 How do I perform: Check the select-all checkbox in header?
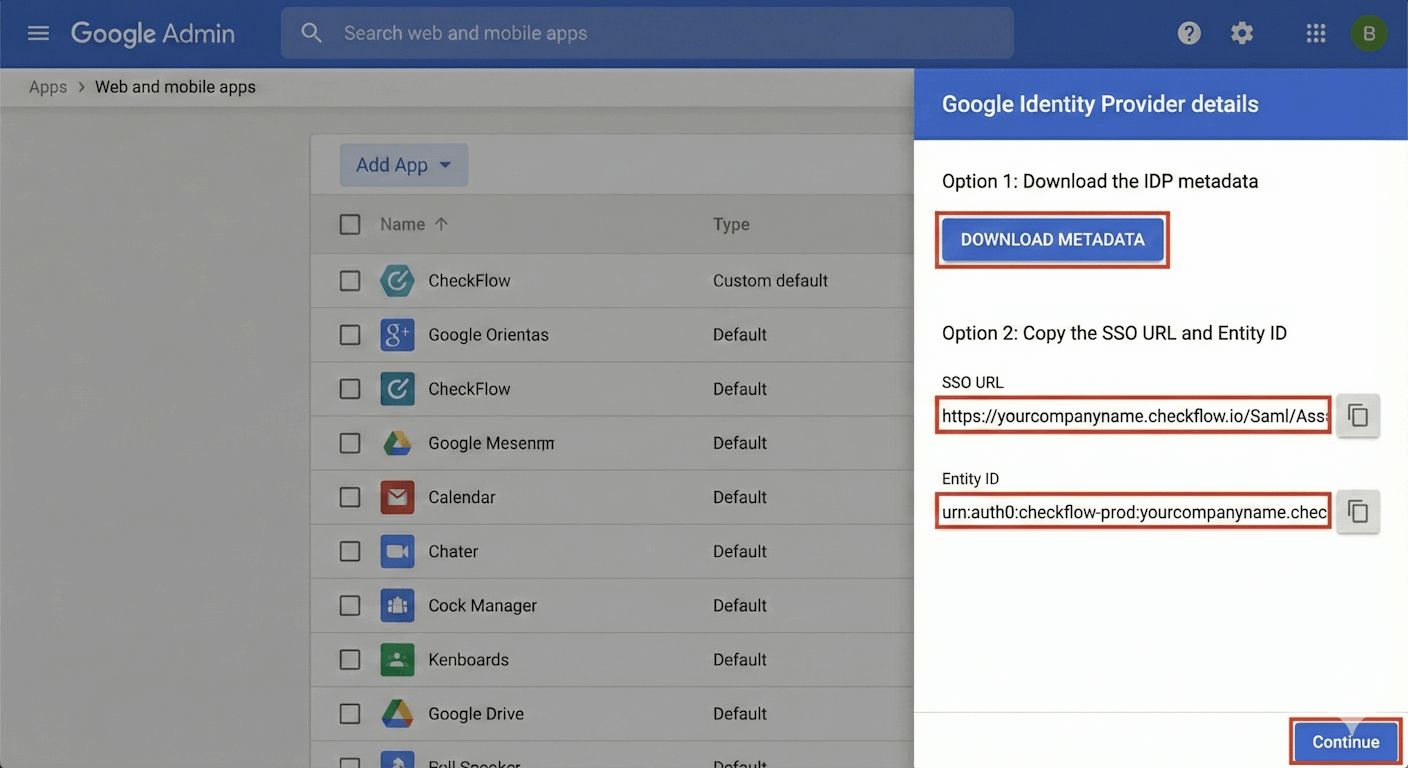click(349, 224)
